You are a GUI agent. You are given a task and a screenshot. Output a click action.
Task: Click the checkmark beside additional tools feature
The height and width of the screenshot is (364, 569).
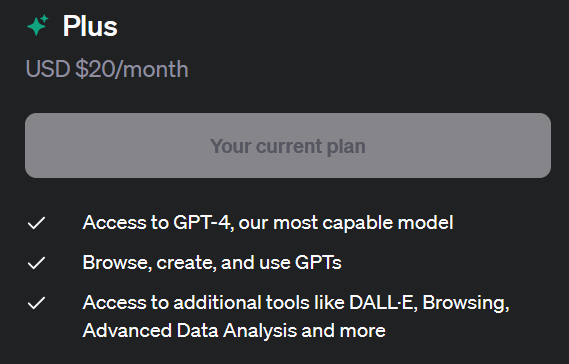pos(36,303)
